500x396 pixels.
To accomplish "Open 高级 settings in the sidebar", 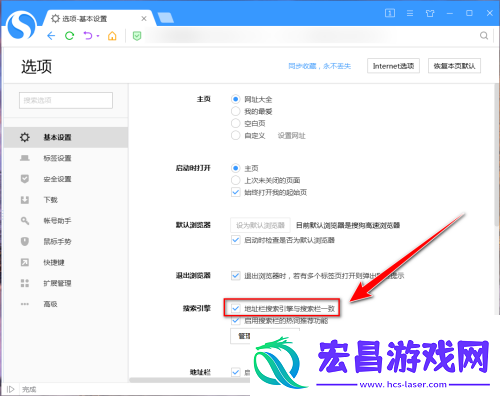I will (66, 304).
